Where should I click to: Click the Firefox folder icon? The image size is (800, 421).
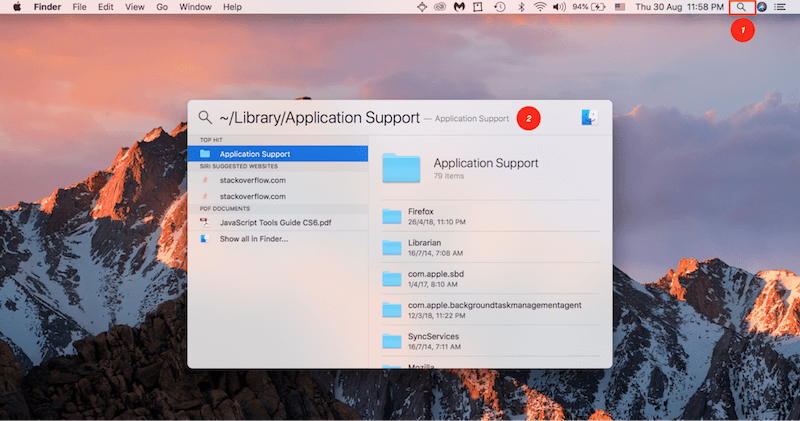pos(392,216)
